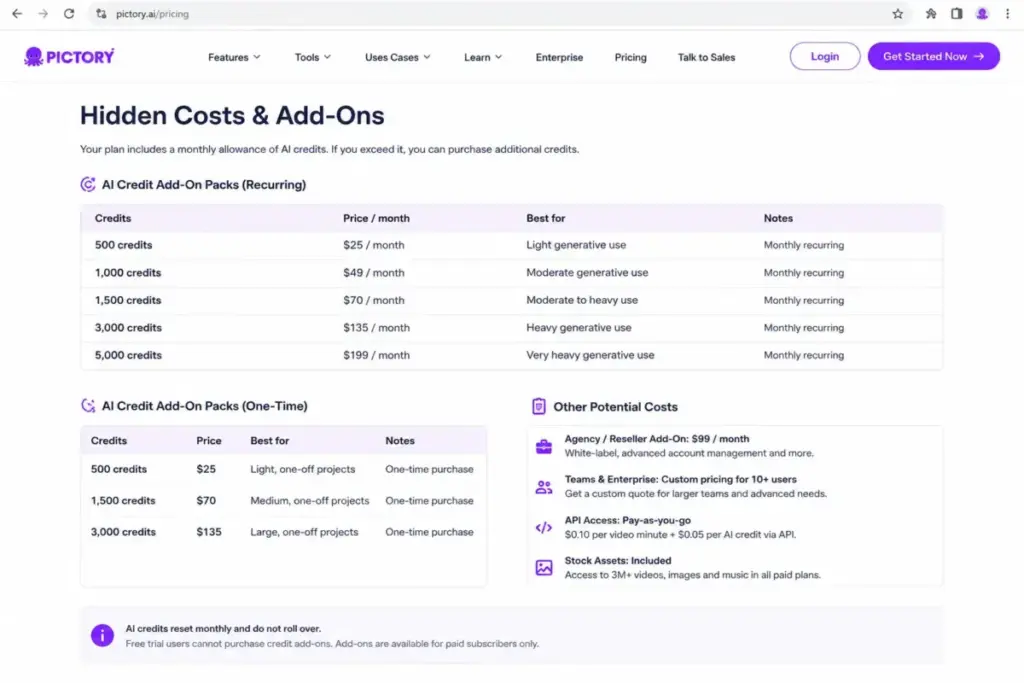Click the one-time credit packs icon
This screenshot has width=1024, height=683.
pos(88,406)
